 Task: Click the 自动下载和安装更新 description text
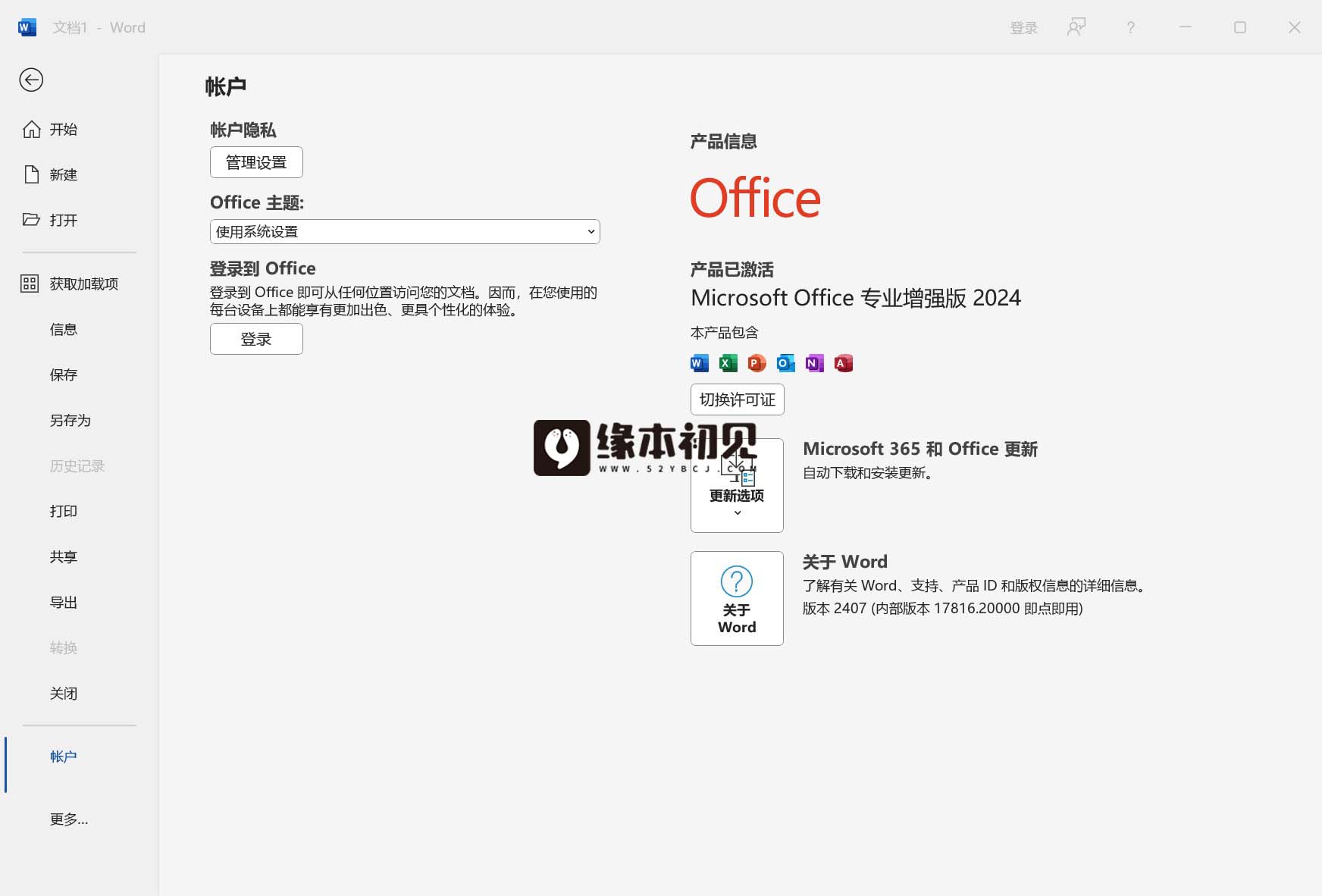pos(870,473)
